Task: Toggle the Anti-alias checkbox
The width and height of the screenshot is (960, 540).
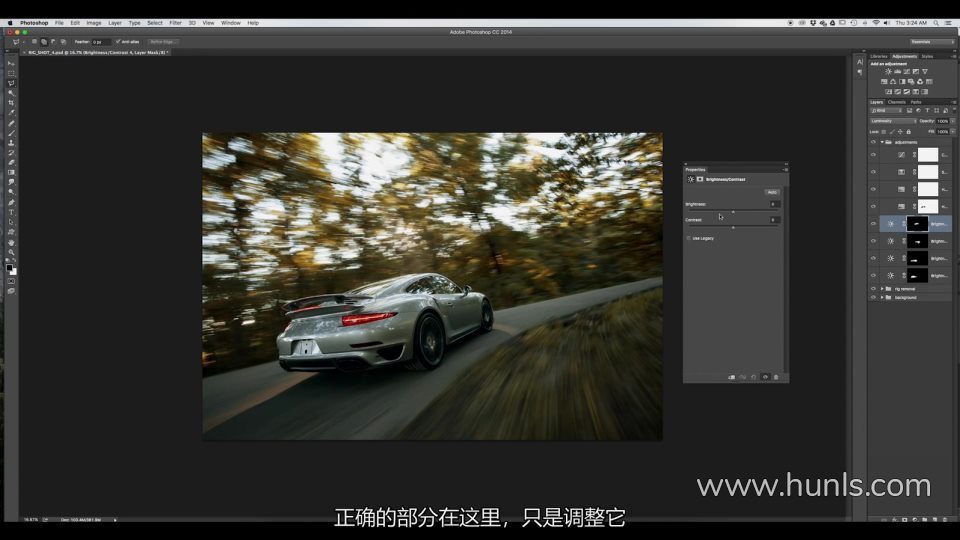Action: (118, 42)
